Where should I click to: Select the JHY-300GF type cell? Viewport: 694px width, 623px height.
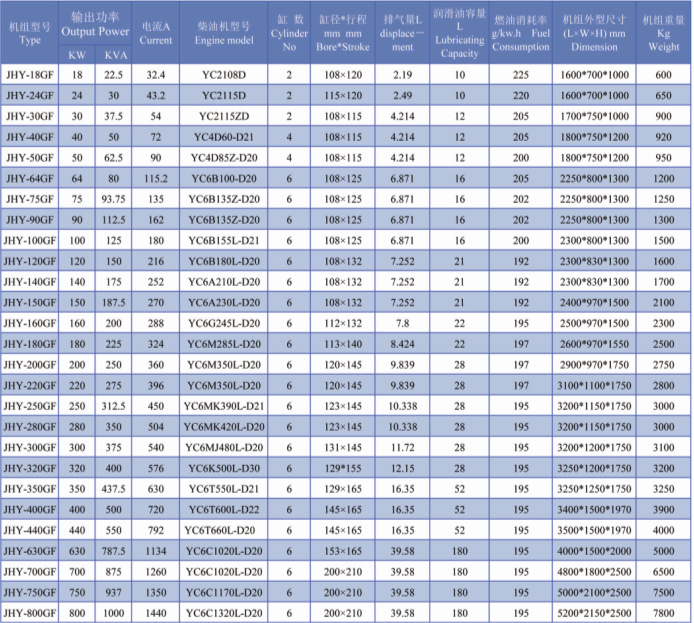(x=30, y=448)
